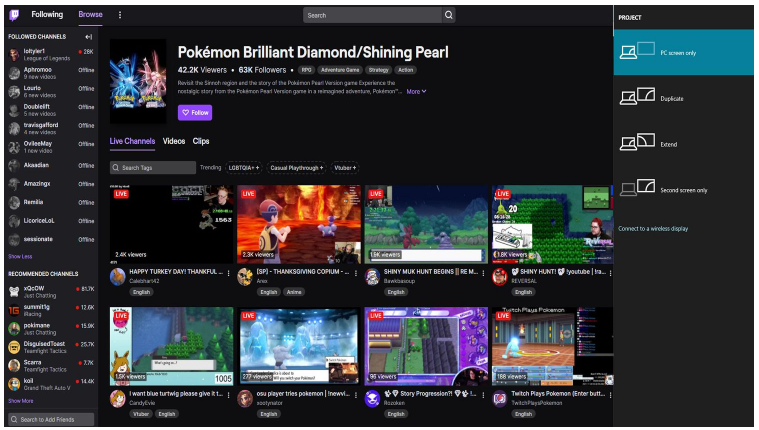Click Adventure Game category tag
Screen dimensions: 759x430
[x=340, y=70]
